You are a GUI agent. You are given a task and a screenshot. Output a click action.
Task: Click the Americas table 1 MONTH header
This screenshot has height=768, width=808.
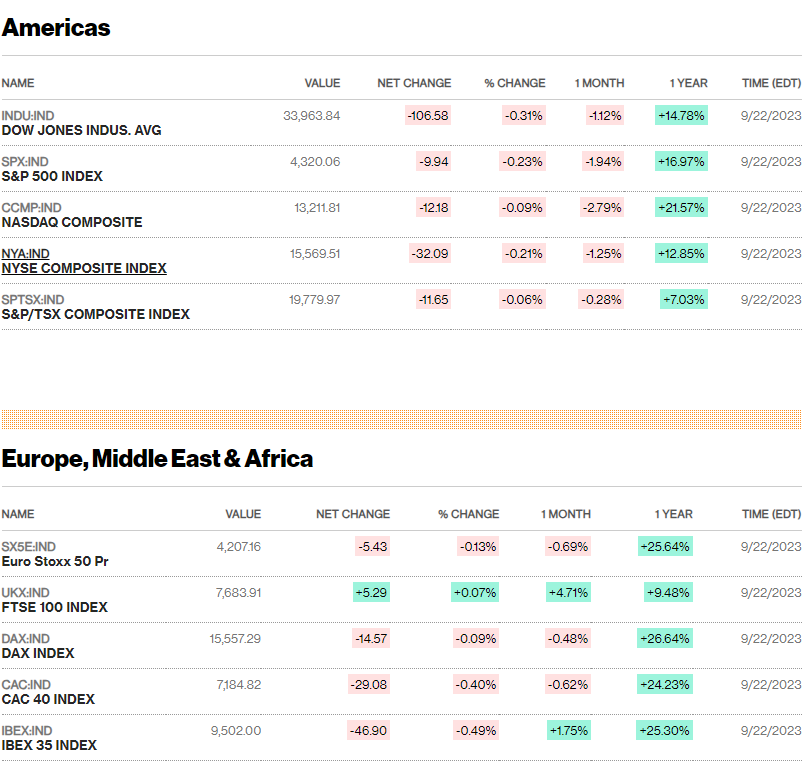pos(599,83)
